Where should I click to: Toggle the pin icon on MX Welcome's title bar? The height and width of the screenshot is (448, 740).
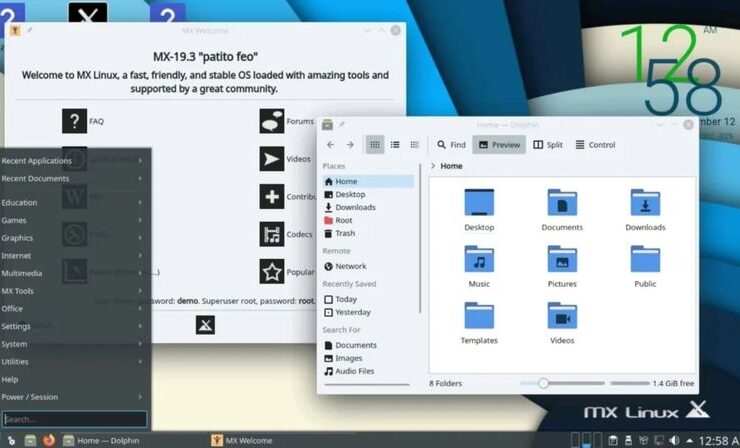tap(29, 30)
